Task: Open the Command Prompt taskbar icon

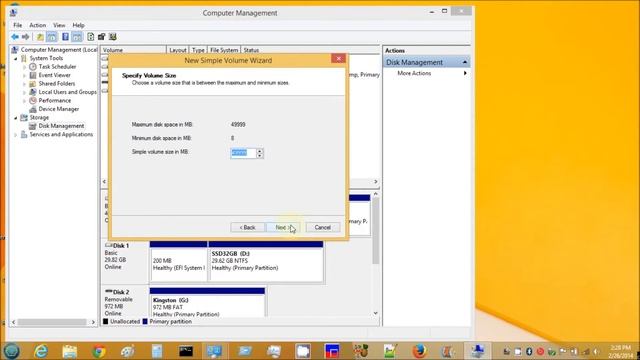Action: [186, 351]
